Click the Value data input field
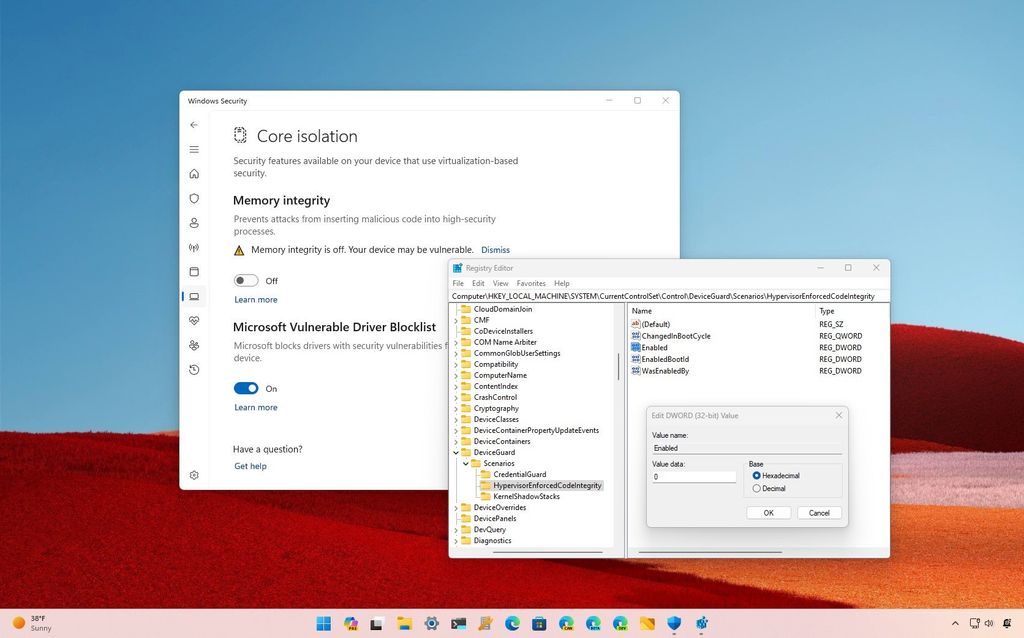The image size is (1024, 638). 694,476
